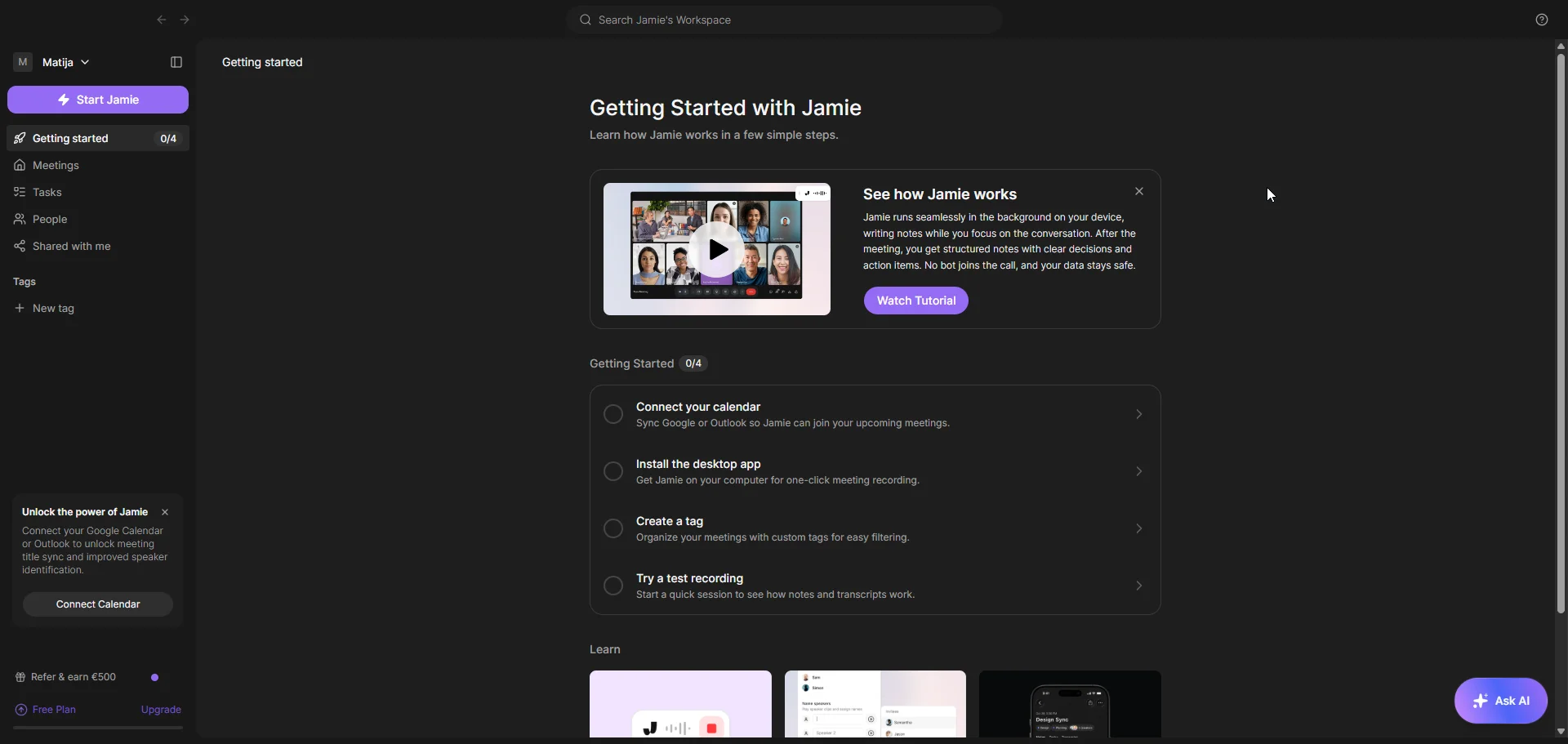Open Getting started in the sidebar
The height and width of the screenshot is (744, 1568).
pyautogui.click(x=98, y=139)
